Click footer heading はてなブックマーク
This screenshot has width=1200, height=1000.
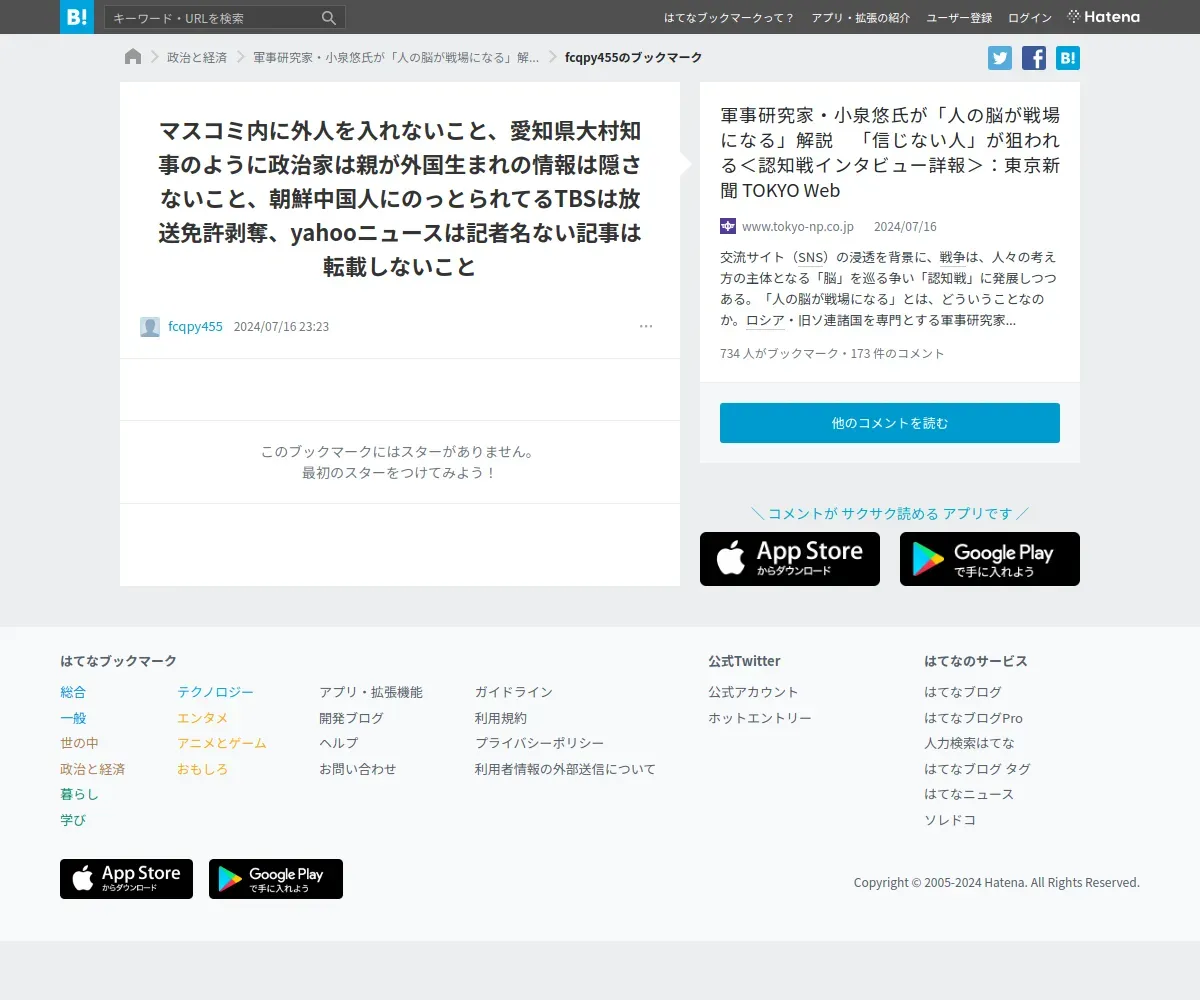(118, 661)
